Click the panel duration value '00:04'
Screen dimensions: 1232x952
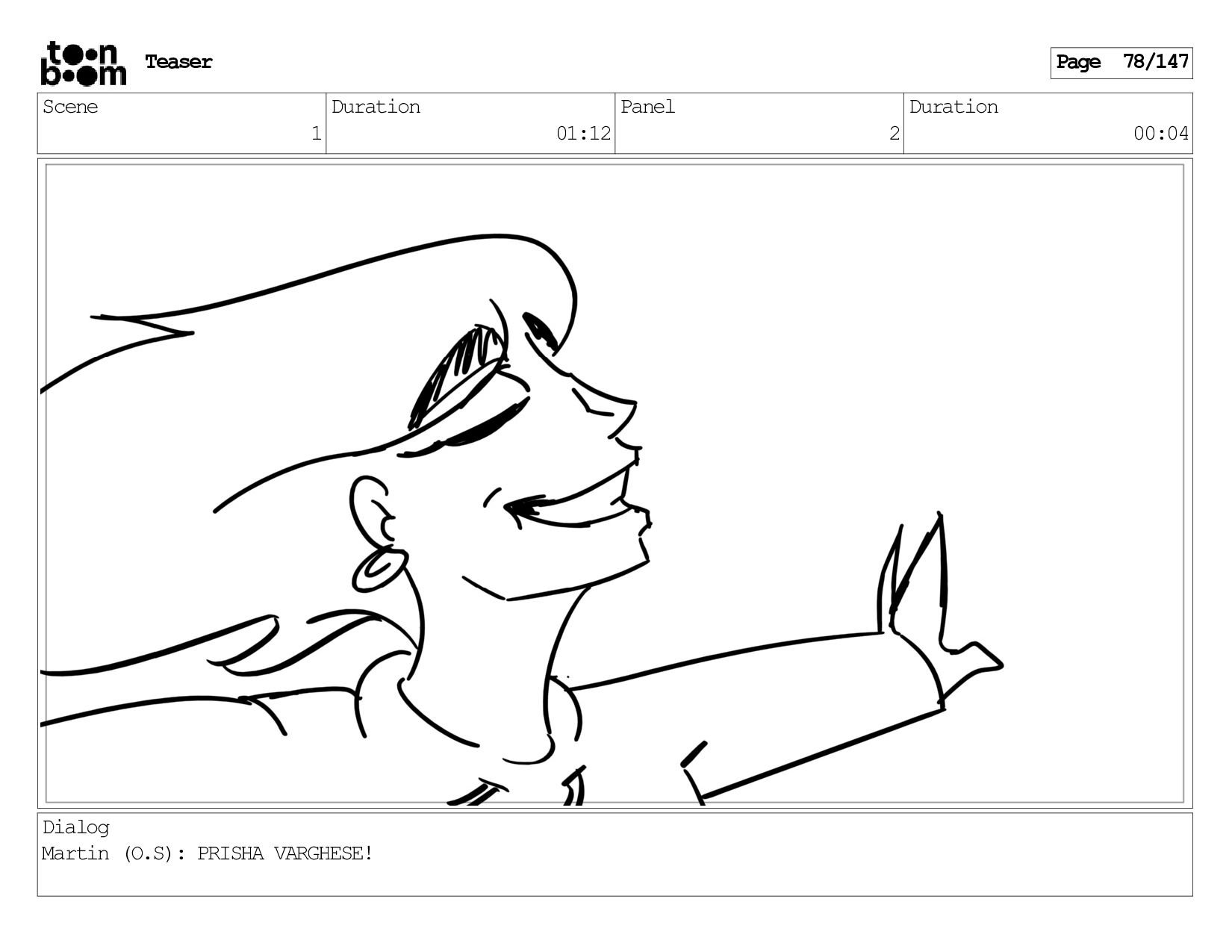(x=1161, y=134)
